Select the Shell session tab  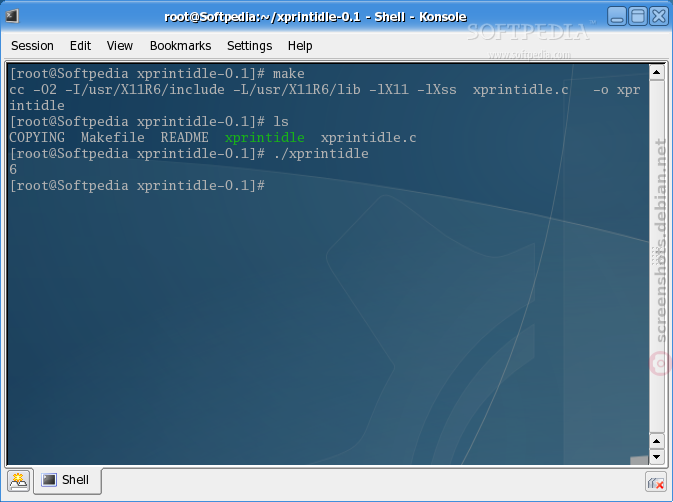67,480
